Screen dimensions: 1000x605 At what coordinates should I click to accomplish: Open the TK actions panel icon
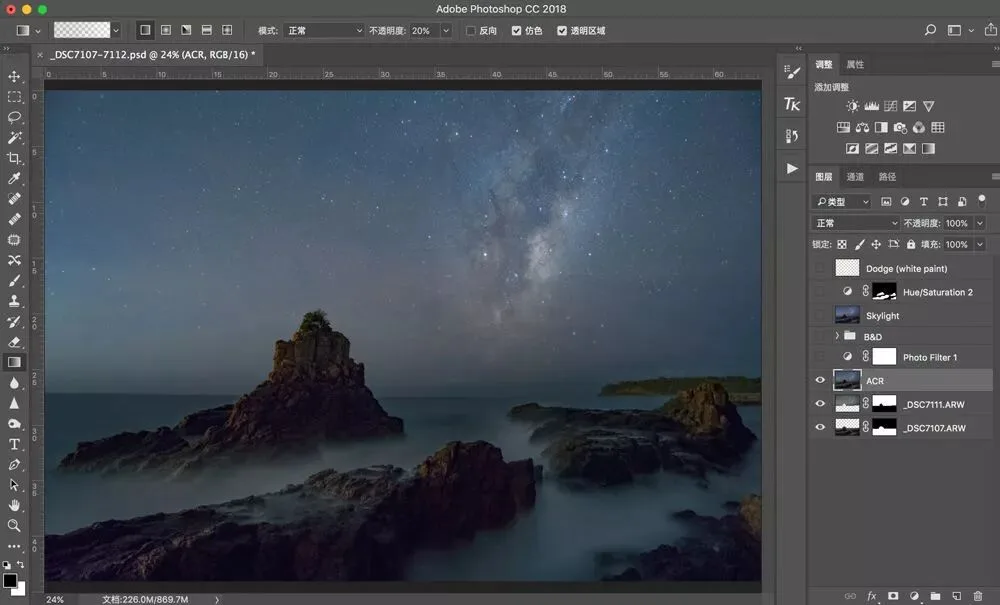tap(791, 104)
